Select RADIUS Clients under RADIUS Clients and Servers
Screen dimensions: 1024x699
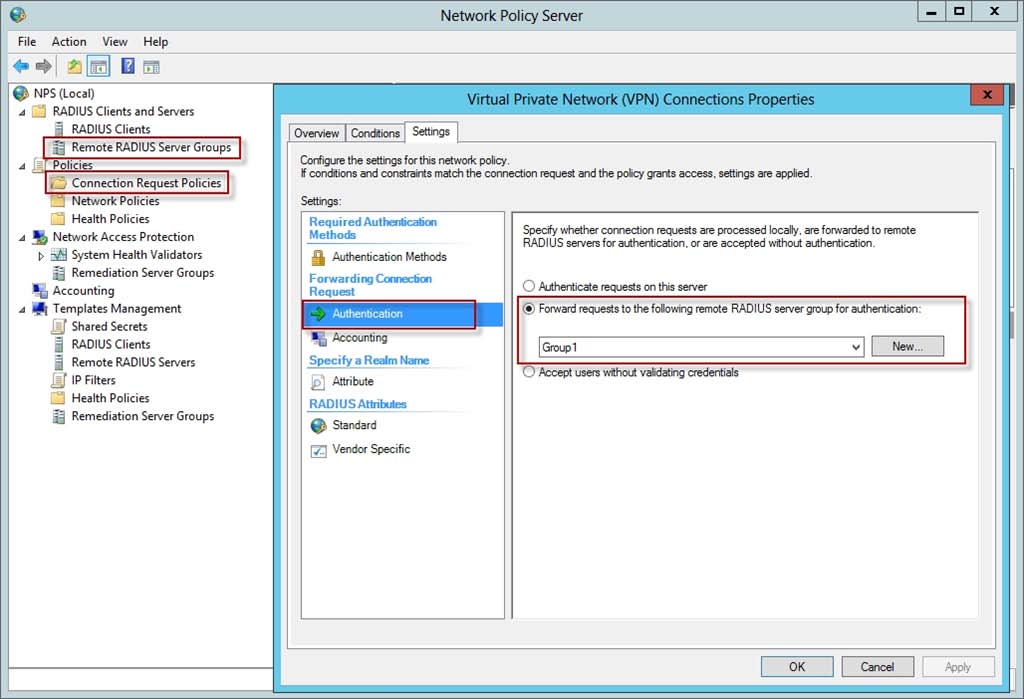(110, 129)
